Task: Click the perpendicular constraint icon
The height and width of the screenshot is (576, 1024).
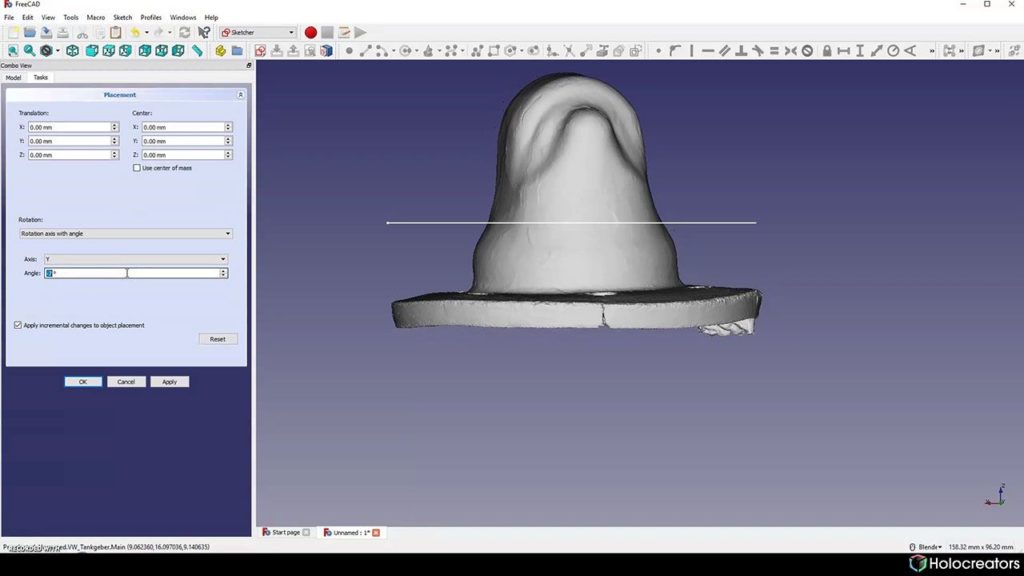Action: [x=741, y=51]
